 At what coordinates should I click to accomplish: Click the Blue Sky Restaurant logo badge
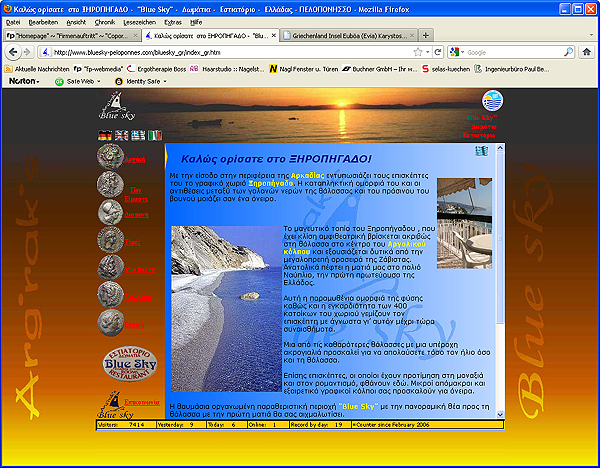pyautogui.click(x=126, y=365)
